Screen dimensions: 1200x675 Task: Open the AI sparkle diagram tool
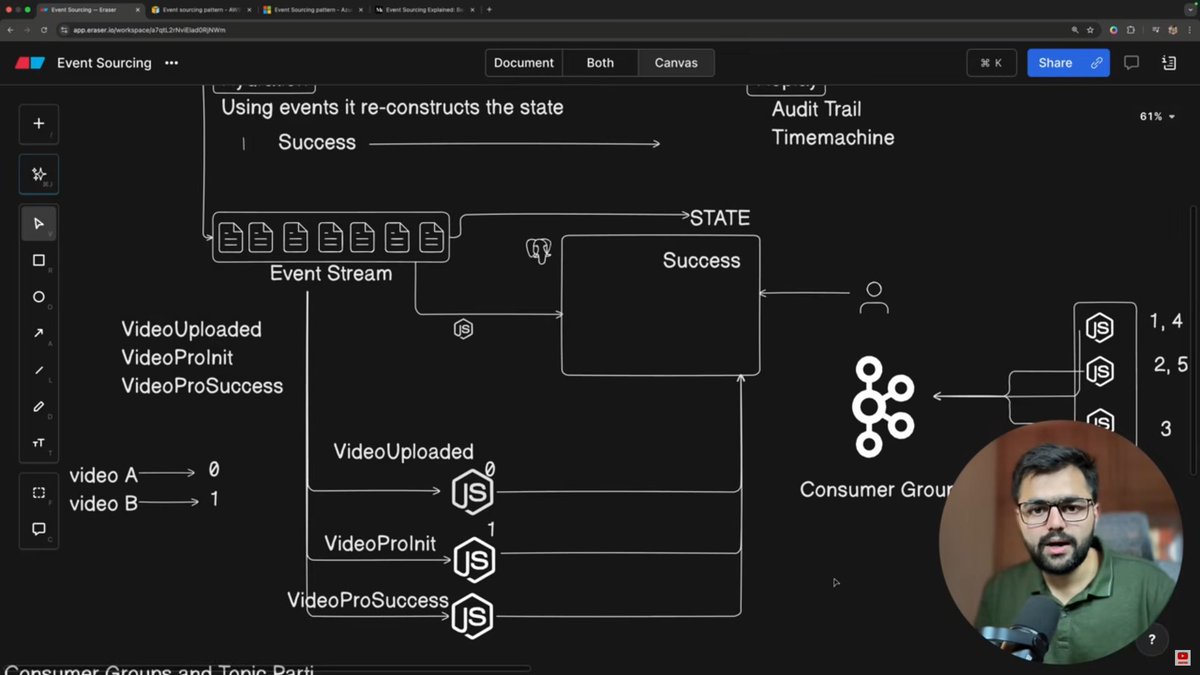(x=38, y=174)
